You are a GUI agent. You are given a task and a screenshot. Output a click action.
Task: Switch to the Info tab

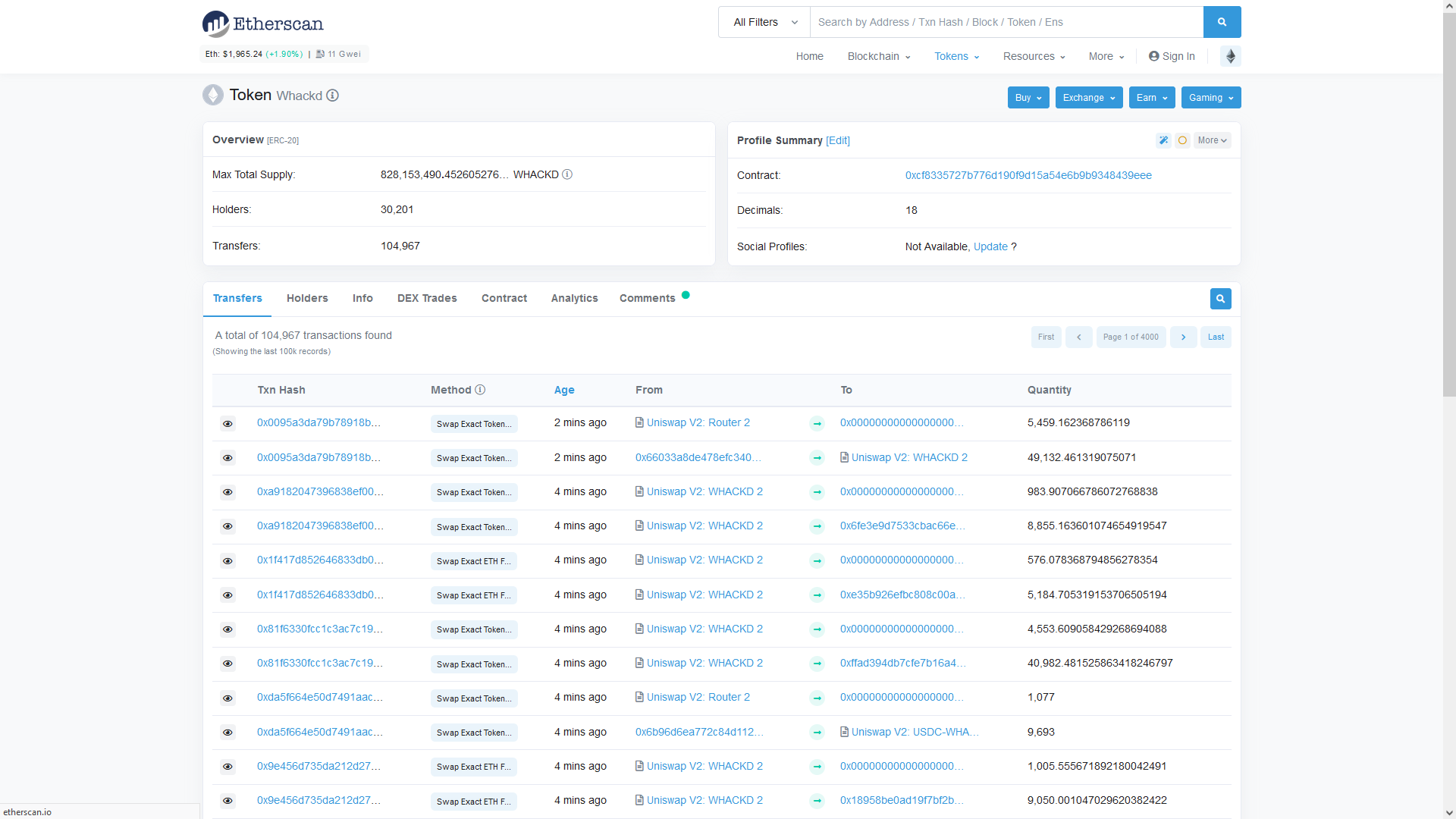[362, 298]
